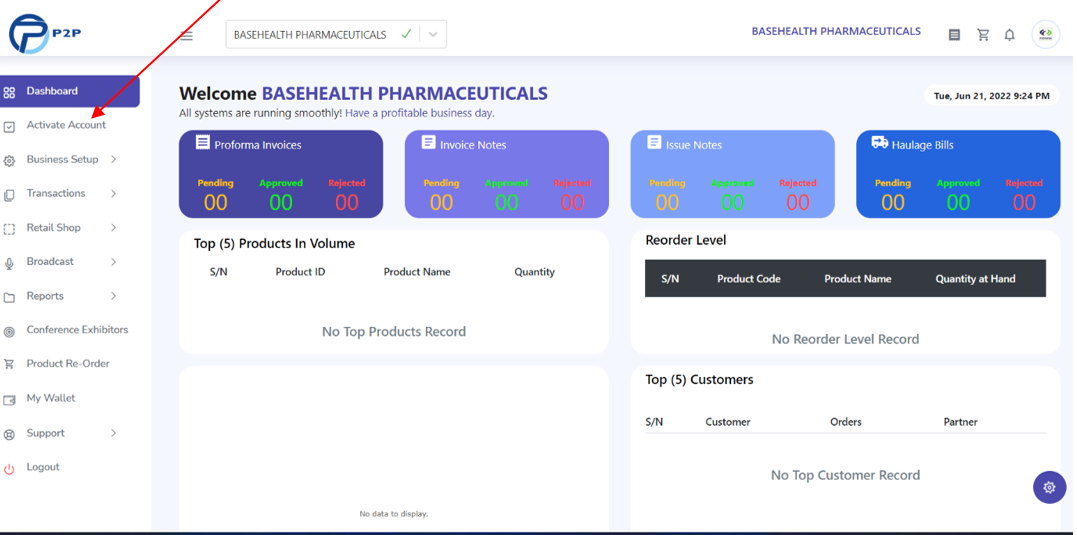Click Quantity at Hand column header
The height and width of the screenshot is (535, 1077).
[975, 279]
